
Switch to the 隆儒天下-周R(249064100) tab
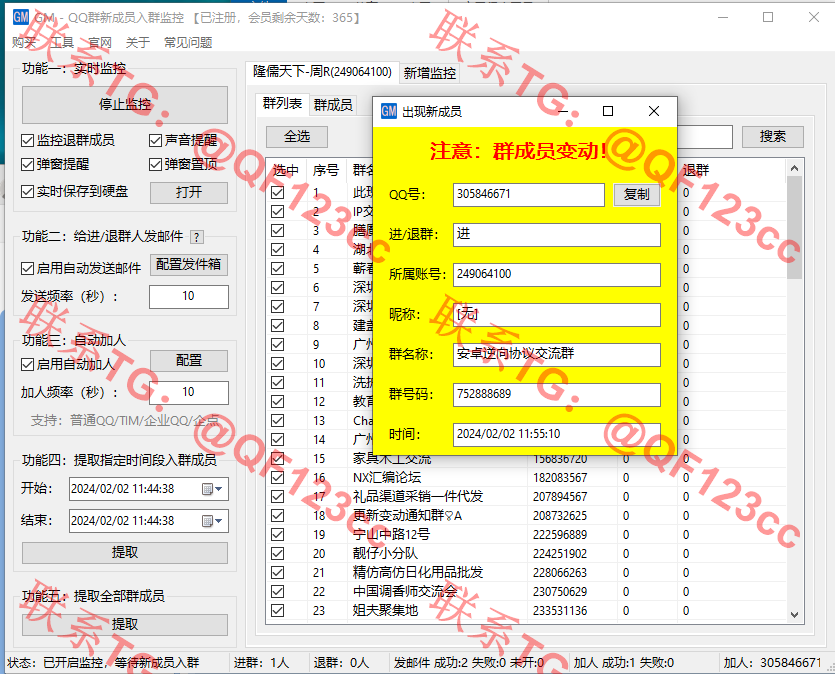pos(322,72)
